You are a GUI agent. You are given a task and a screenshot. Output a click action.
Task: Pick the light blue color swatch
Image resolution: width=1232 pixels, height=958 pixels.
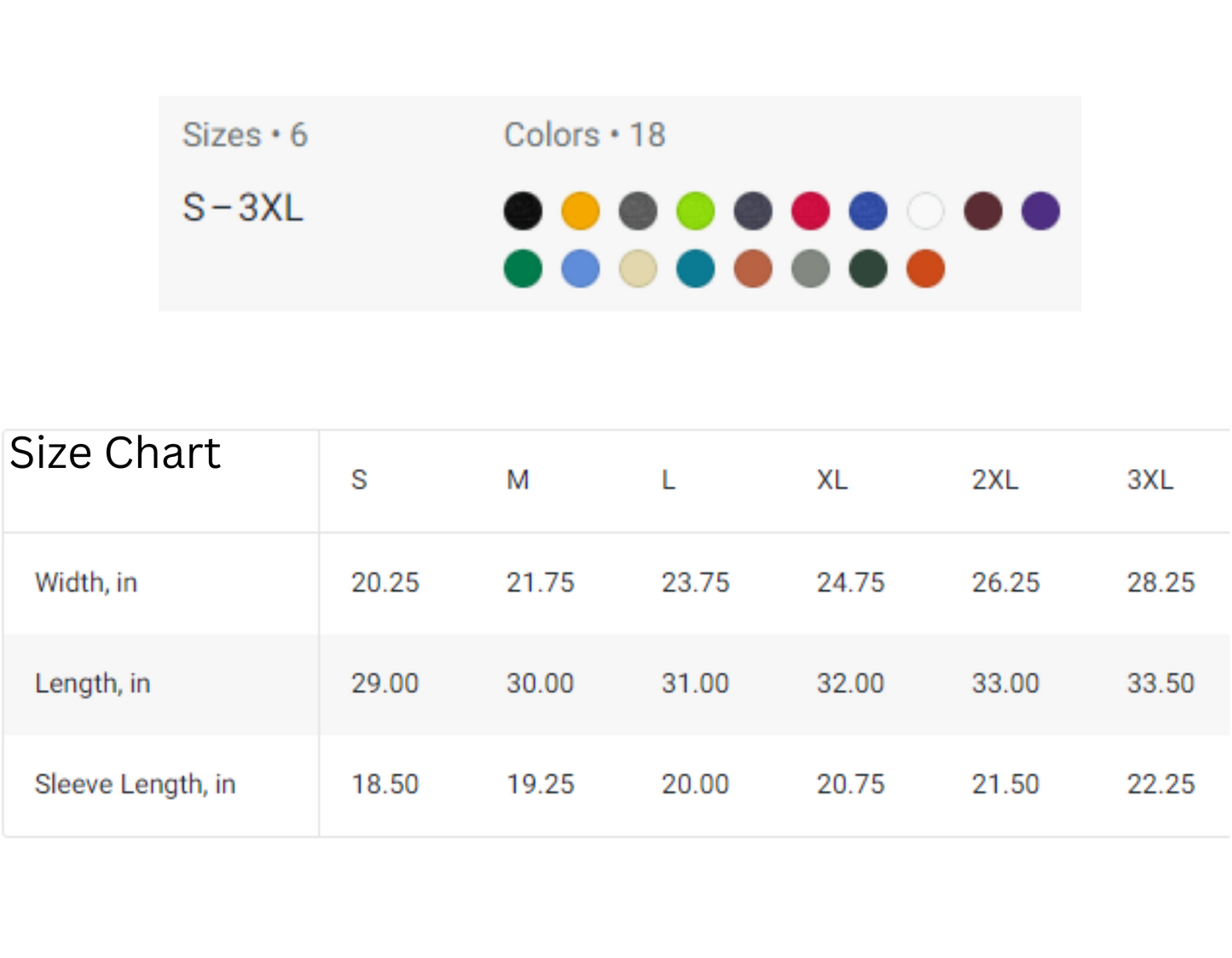[581, 268]
